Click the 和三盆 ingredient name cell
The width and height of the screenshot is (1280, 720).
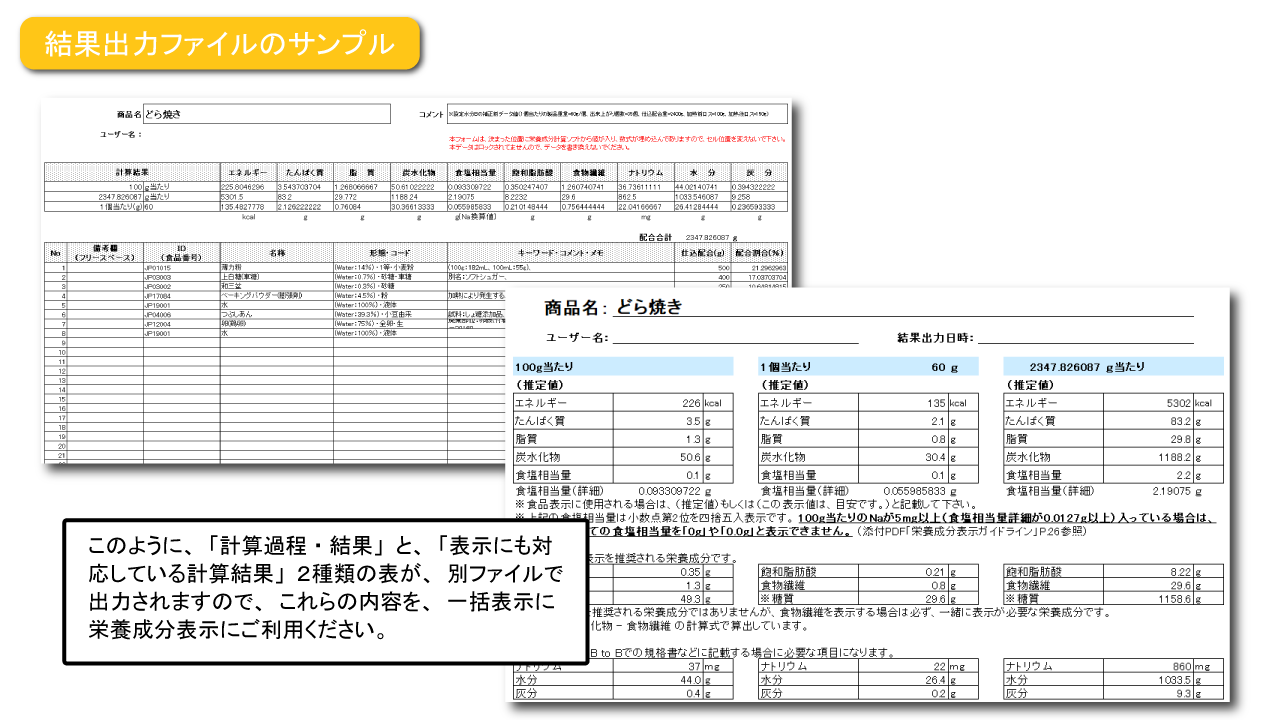coord(276,286)
